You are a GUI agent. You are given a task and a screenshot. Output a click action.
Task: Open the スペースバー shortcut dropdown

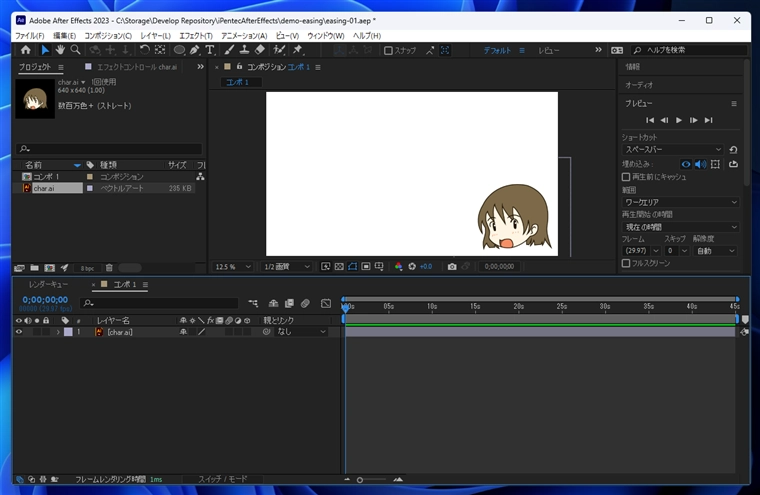673,149
